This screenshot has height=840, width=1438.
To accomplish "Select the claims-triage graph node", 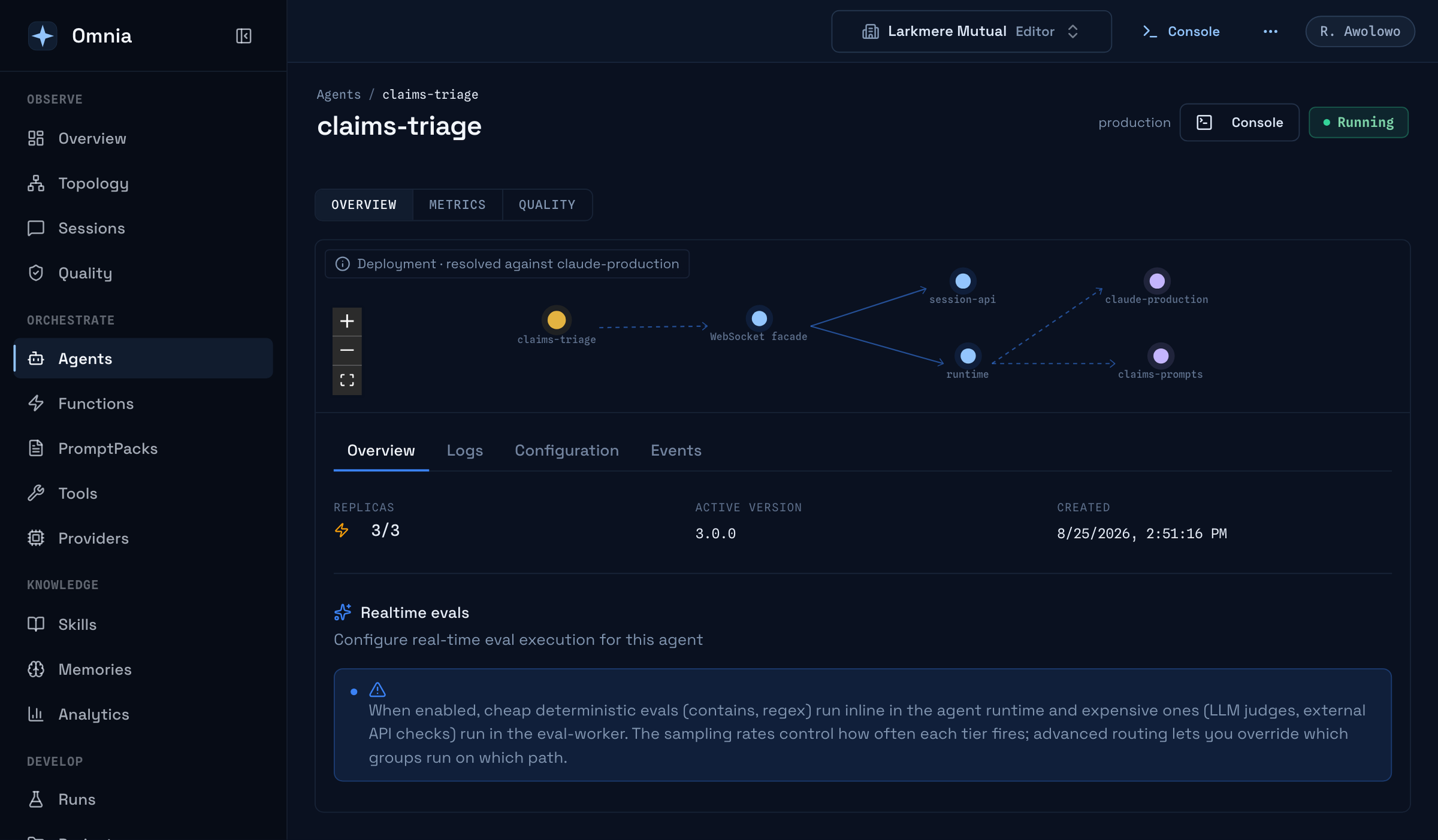I will [557, 320].
